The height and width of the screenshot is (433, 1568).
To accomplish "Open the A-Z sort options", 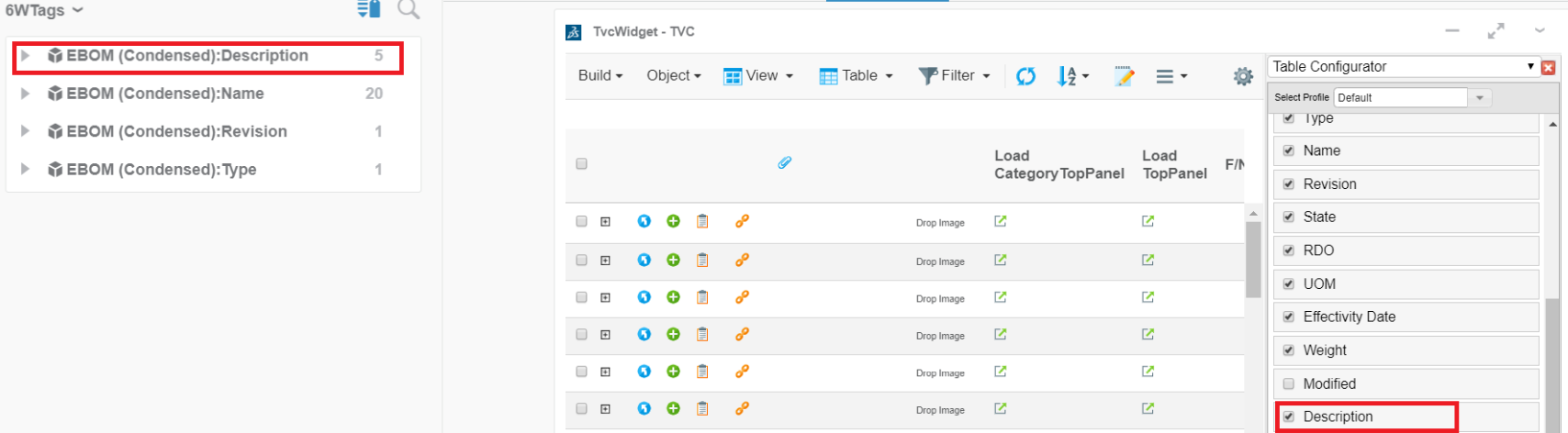I will coord(1070,76).
